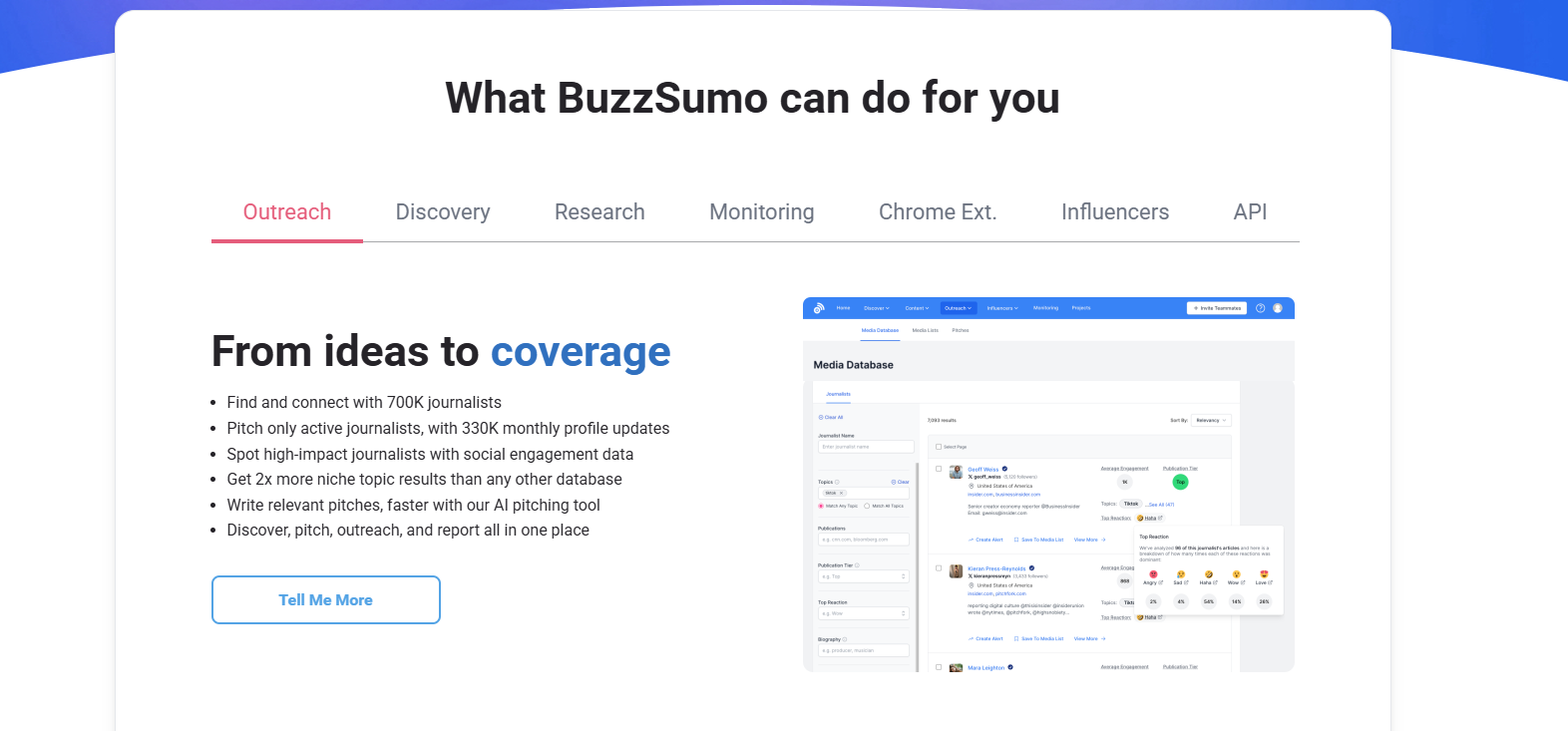The height and width of the screenshot is (731, 1568).
Task: Open Kieran Press-Reynolds profile link in preview
Action: (x=996, y=568)
